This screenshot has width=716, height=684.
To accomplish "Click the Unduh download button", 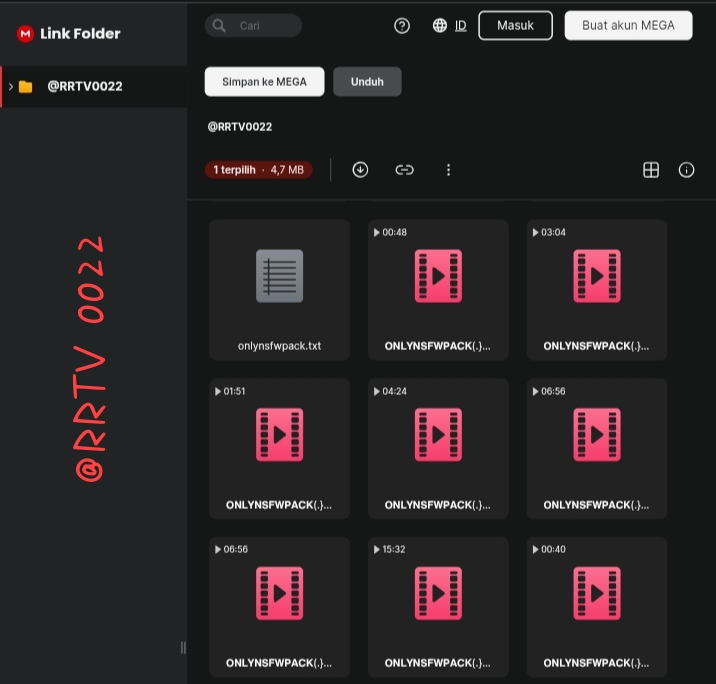I will 367,82.
